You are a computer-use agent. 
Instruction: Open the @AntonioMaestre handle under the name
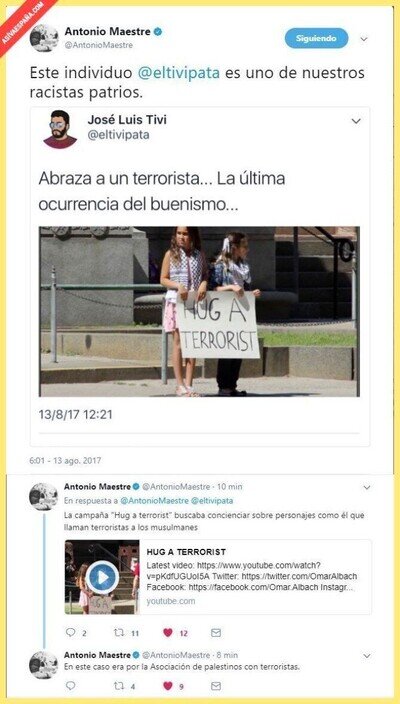[99, 45]
